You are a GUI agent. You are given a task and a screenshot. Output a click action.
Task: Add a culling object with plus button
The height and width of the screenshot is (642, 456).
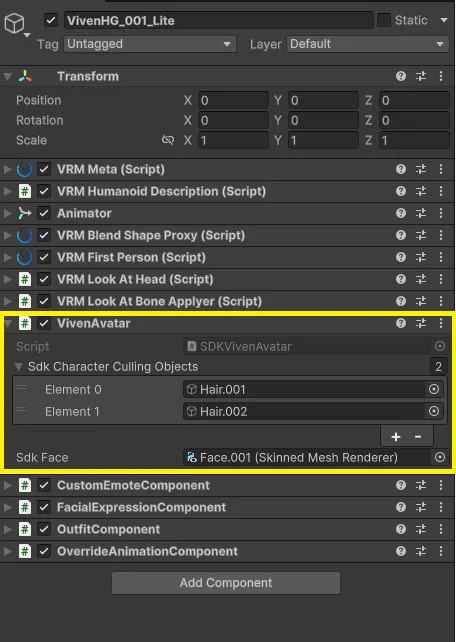395,436
